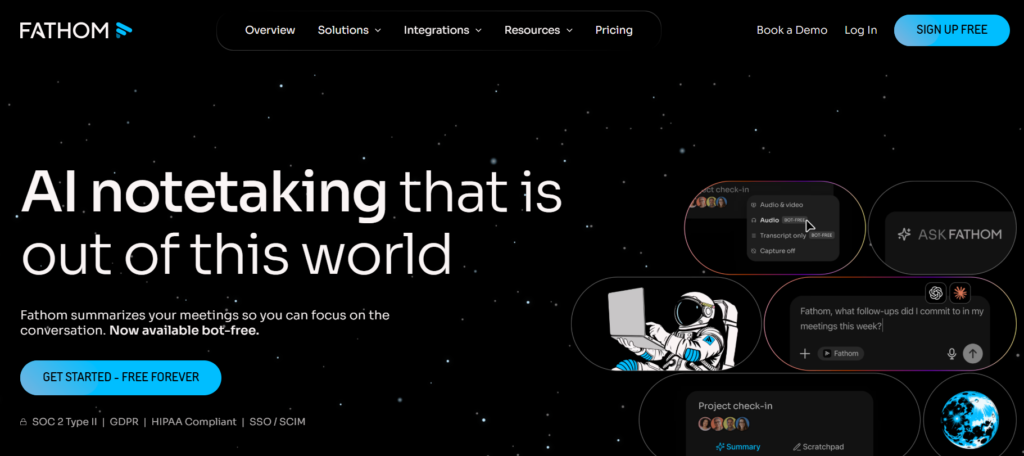Open the Summary tab in Project check-in
The width and height of the screenshot is (1024, 456).
point(738,447)
